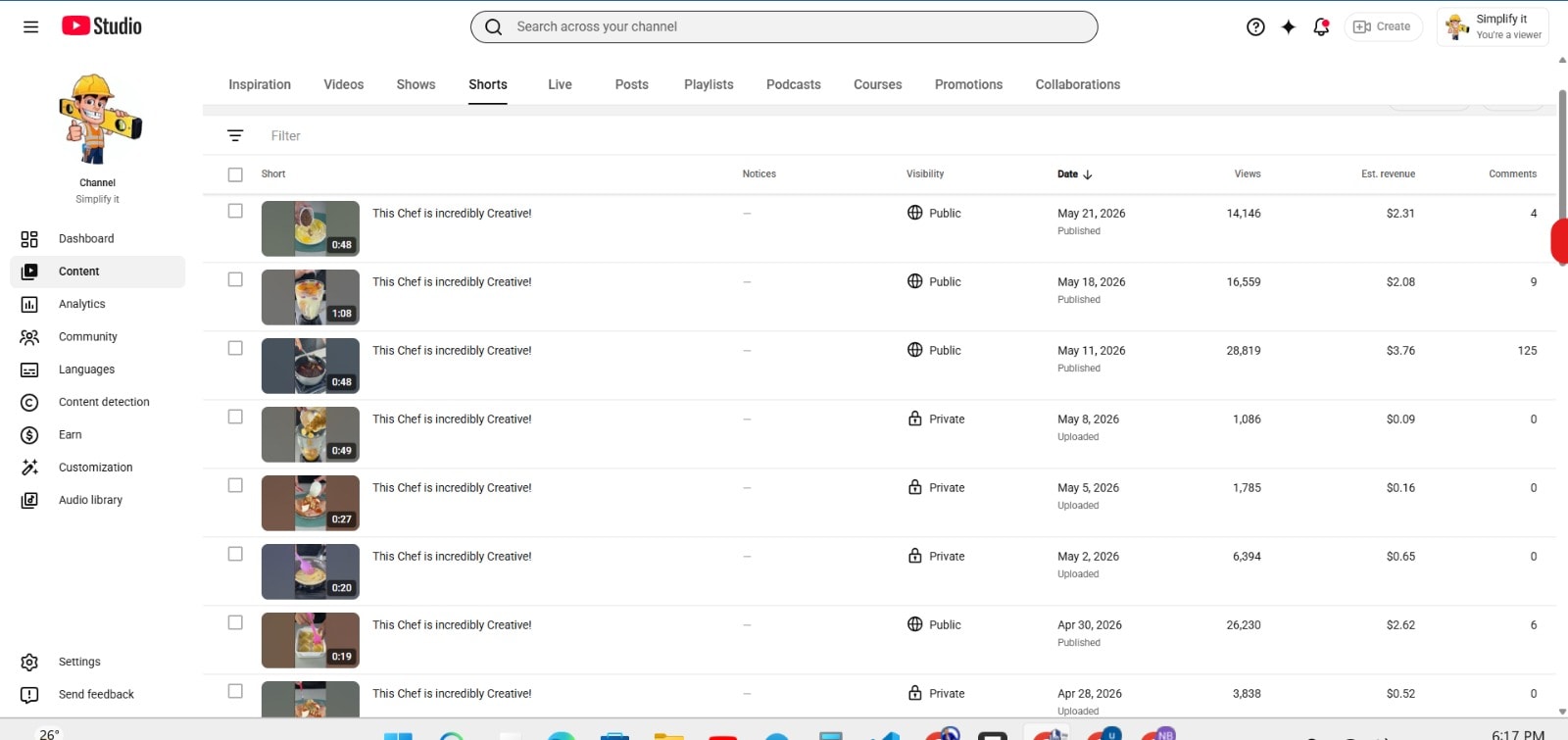Click the Analytics sidebar icon
This screenshot has width=1568, height=740.
(29, 305)
